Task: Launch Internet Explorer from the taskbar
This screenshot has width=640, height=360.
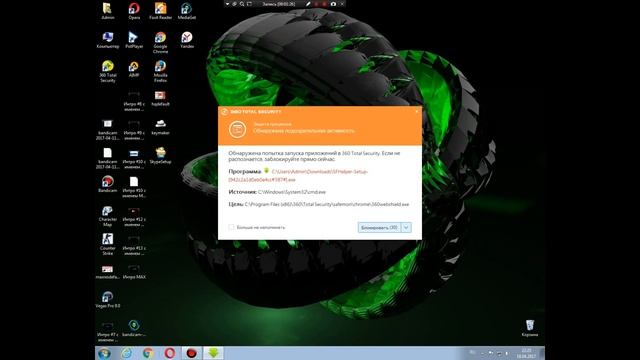Action: click(127, 353)
